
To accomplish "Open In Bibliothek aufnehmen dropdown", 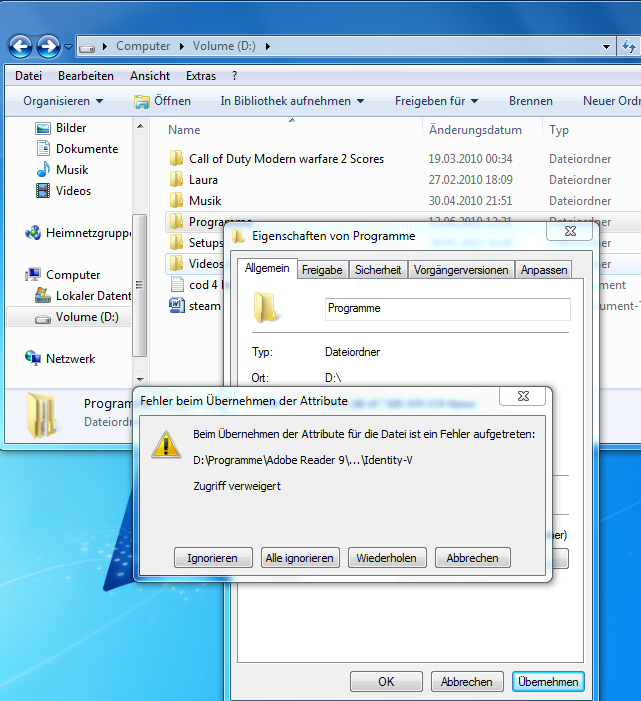I will pos(292,101).
